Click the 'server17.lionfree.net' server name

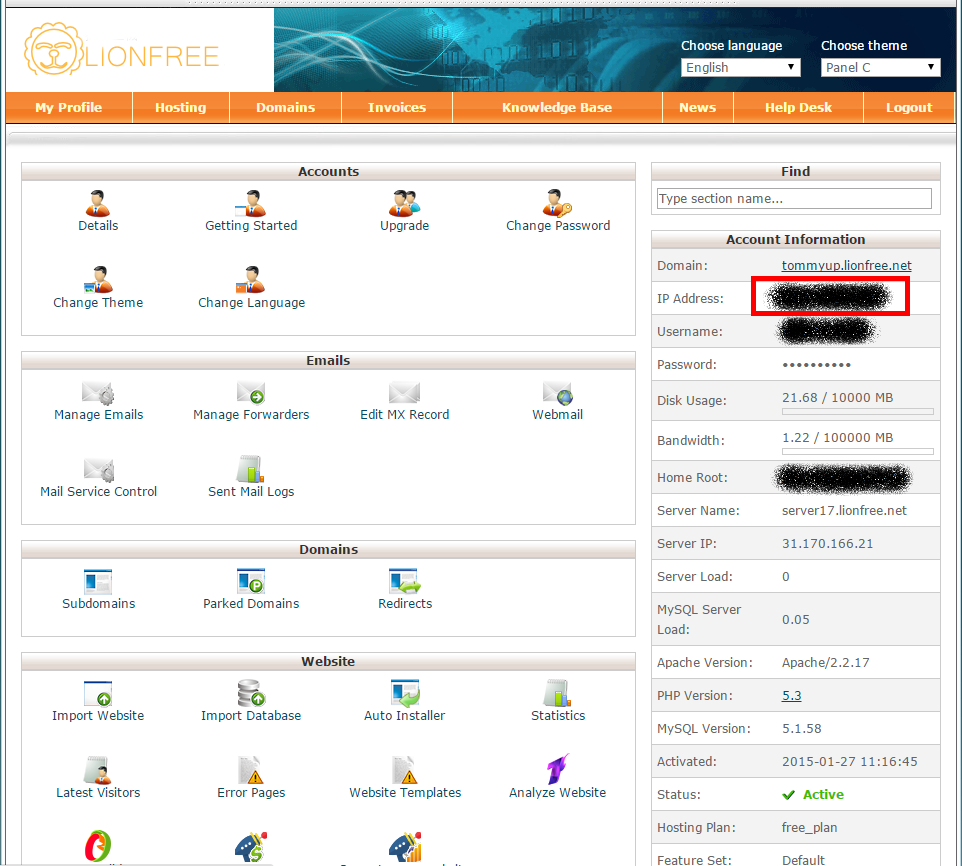tap(844, 510)
